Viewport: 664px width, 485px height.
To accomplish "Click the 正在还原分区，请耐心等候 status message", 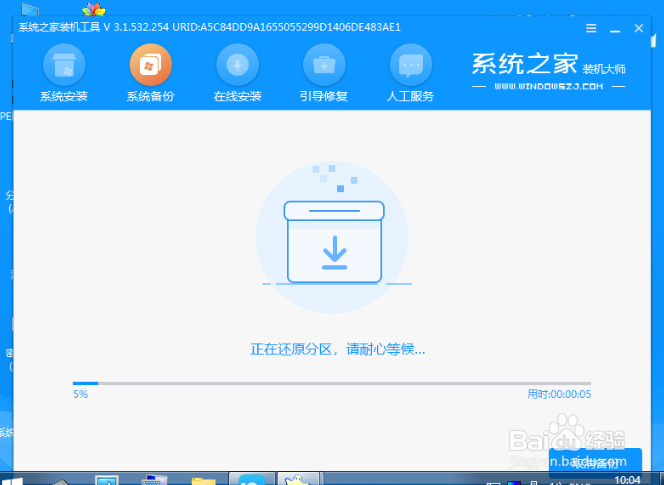I will tap(338, 350).
